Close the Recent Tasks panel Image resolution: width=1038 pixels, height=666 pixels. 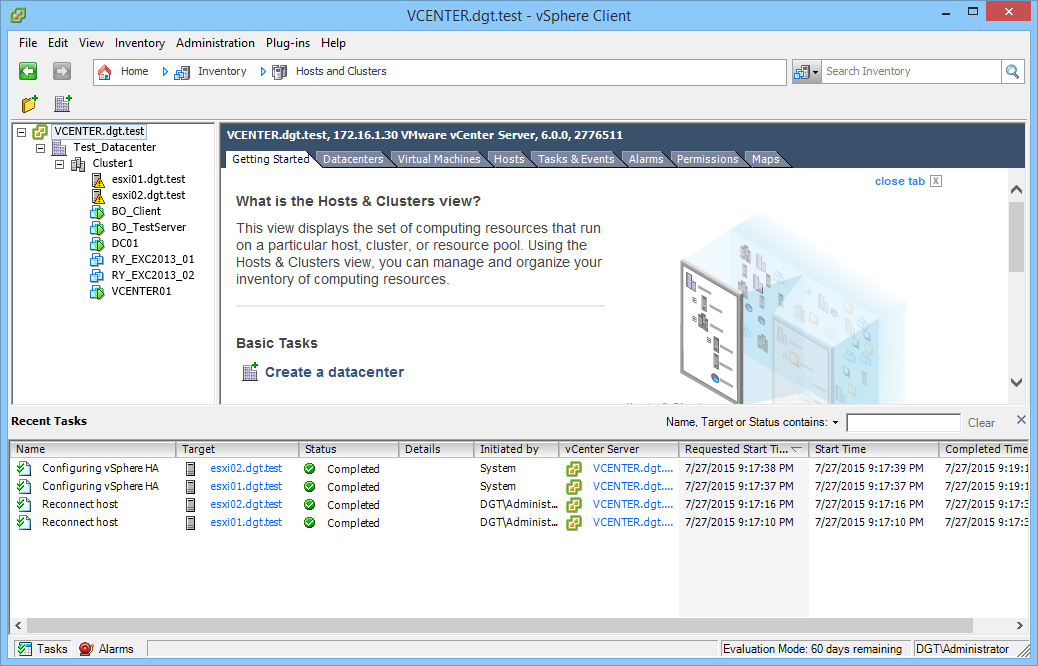click(1021, 420)
